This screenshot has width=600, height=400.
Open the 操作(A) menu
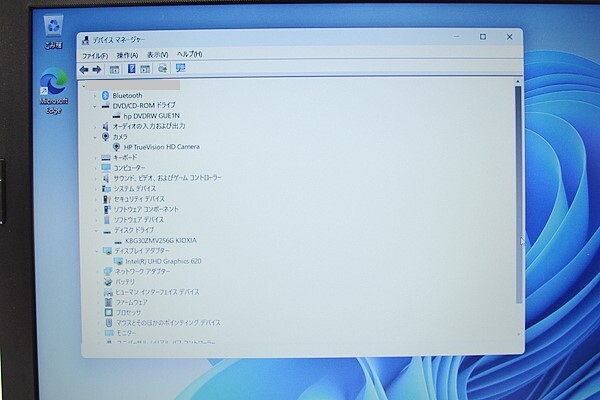click(x=127, y=55)
